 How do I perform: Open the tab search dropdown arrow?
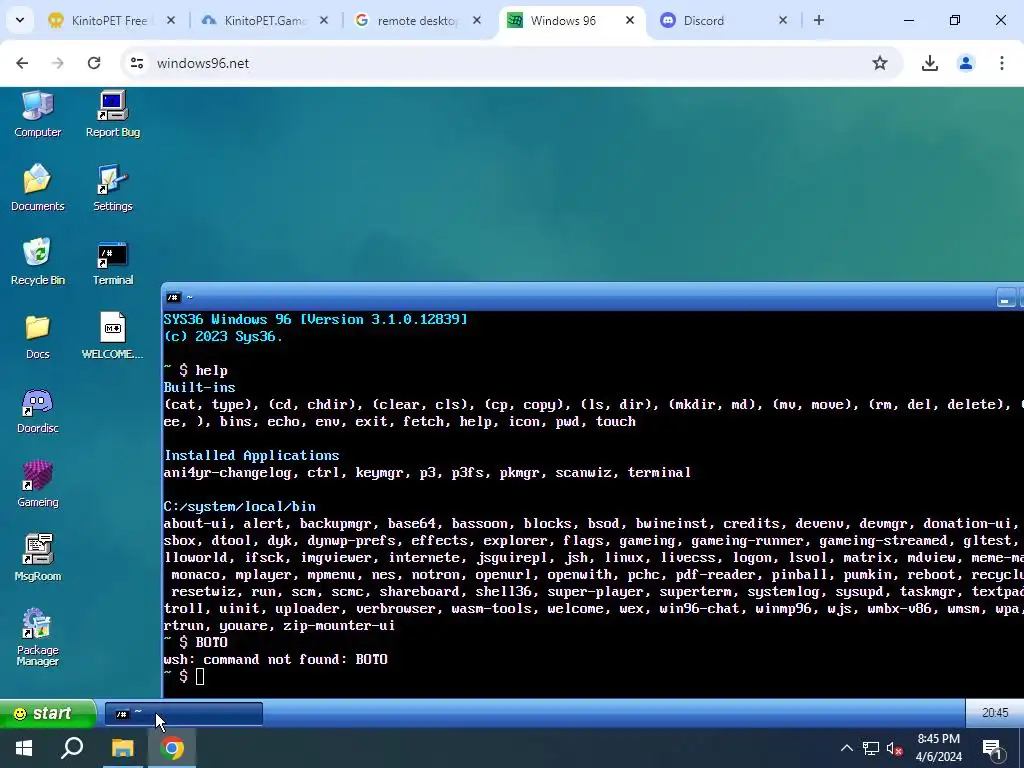pos(20,20)
